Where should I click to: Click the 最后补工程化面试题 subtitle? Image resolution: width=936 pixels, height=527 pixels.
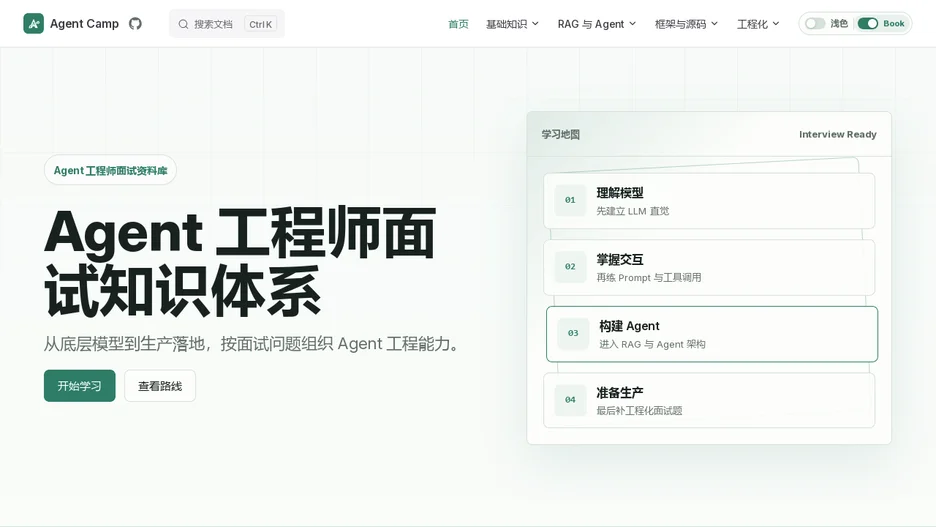(639, 411)
